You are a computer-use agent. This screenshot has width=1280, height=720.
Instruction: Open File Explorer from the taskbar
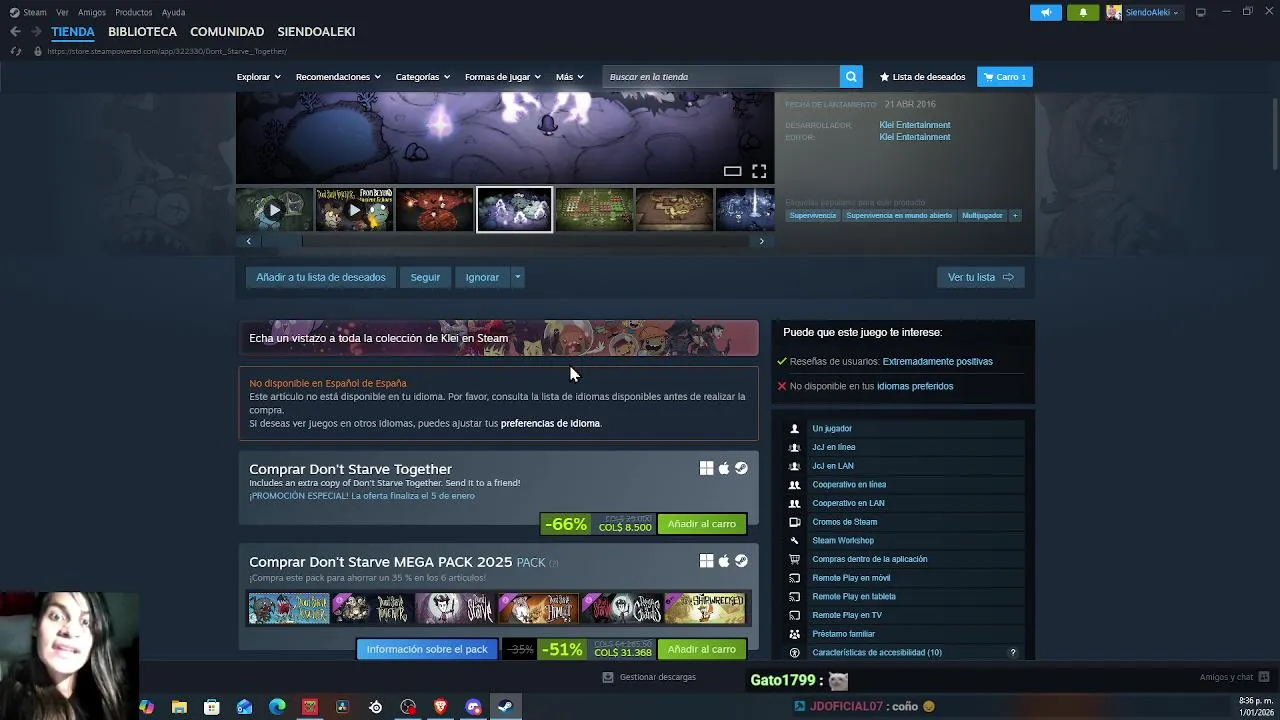click(179, 707)
